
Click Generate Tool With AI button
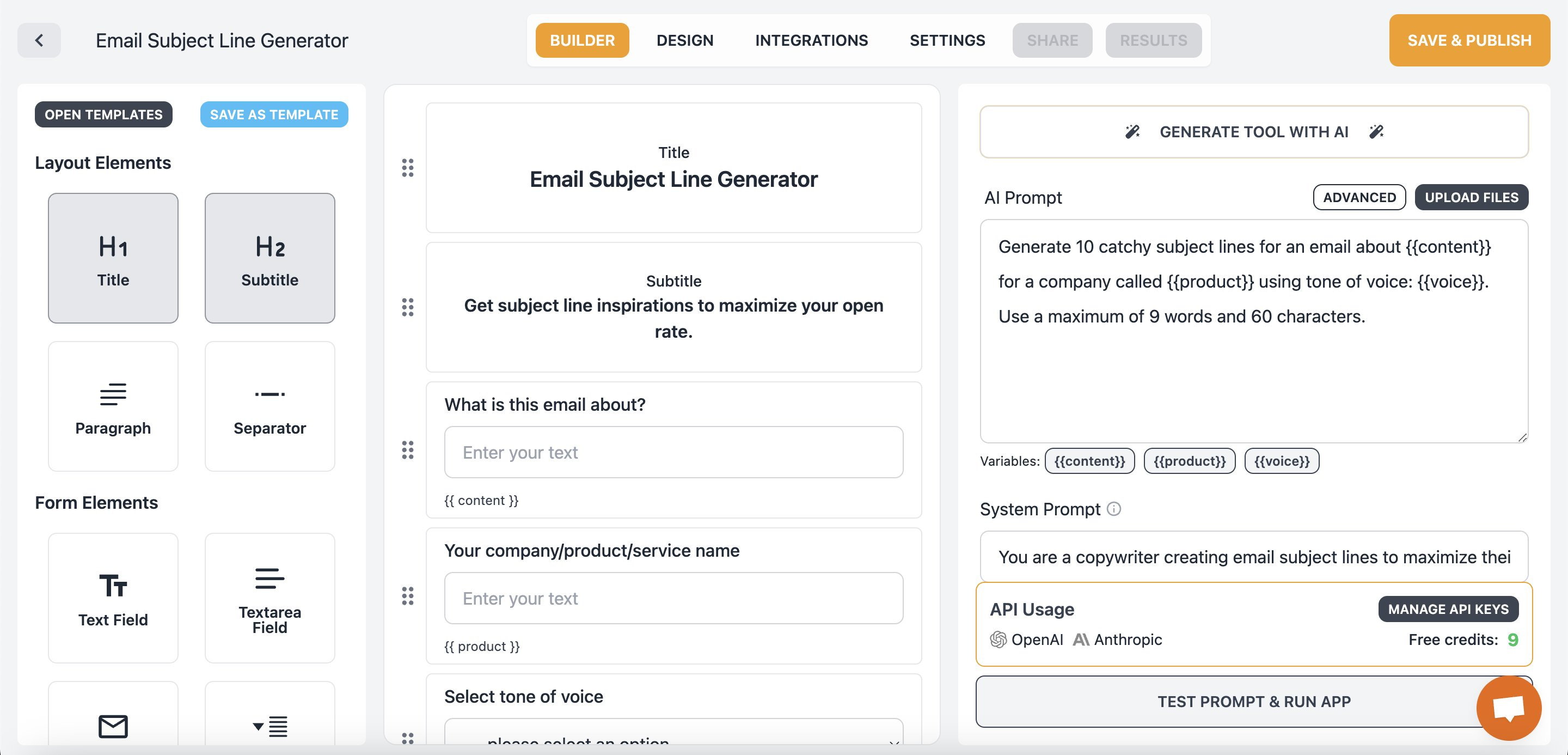(1254, 131)
